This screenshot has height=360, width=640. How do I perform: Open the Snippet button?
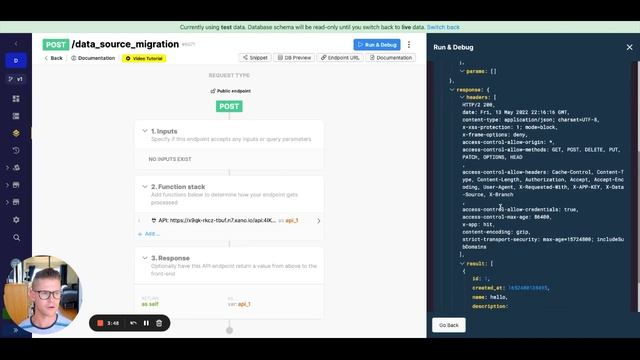click(255, 58)
